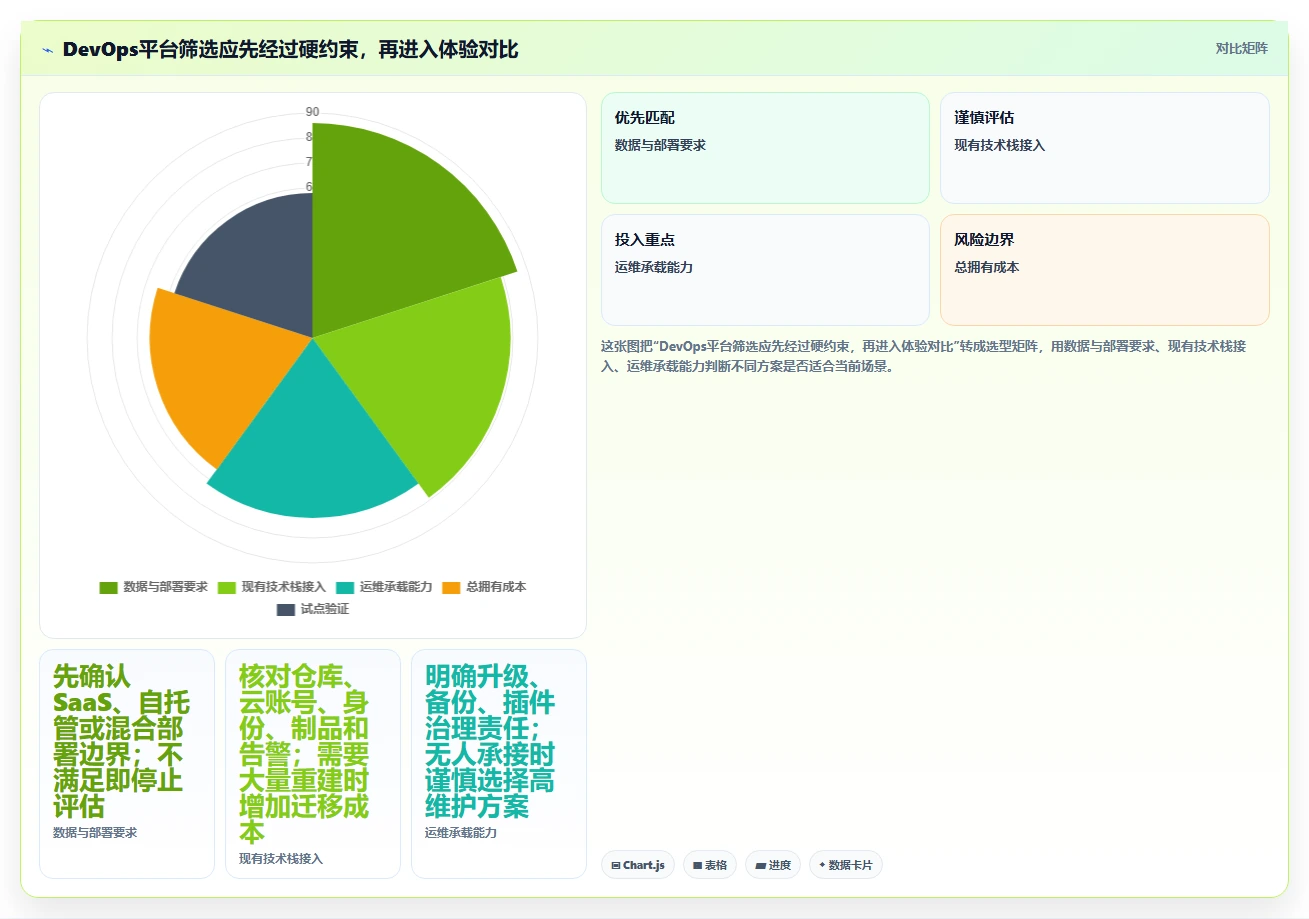The height and width of the screenshot is (919, 1309).
Task: Toggle 运维承载能力 legend swatch
Action: 345,587
